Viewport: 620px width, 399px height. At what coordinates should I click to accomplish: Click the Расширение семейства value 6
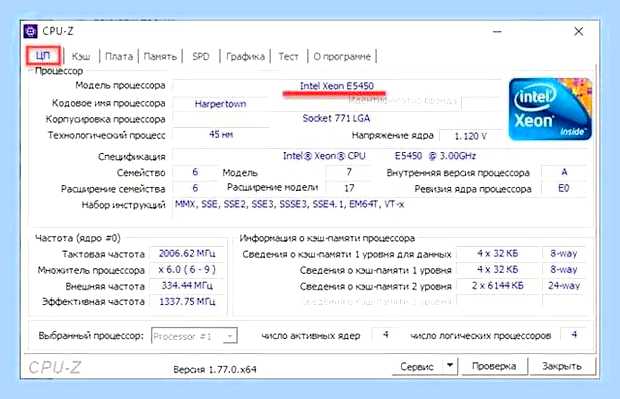tap(195, 188)
